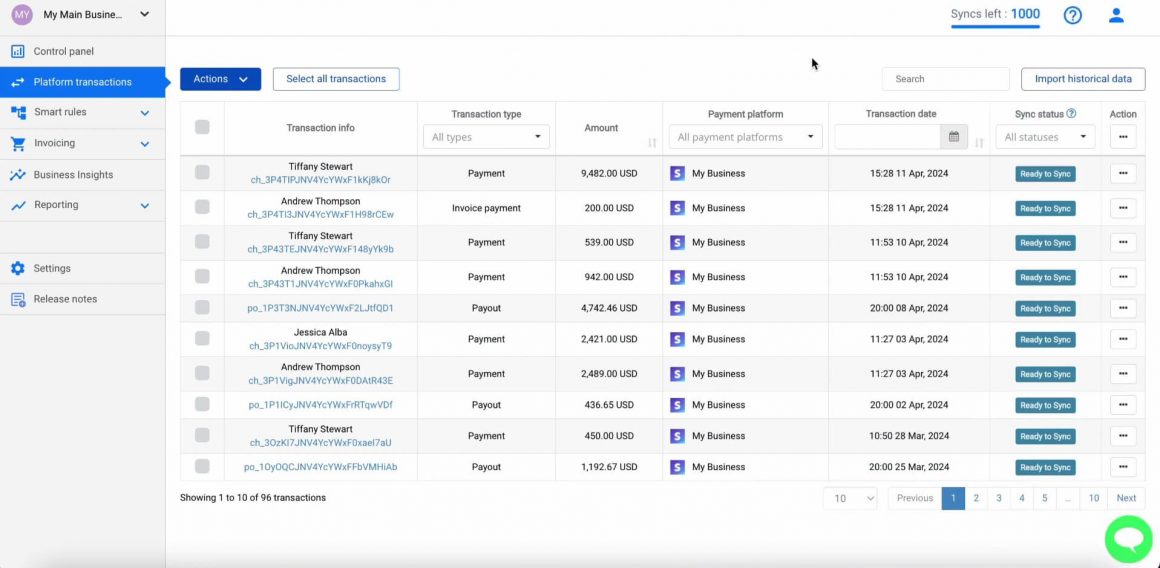Jump to pagination page 10
This screenshot has width=1160, height=568.
click(1093, 498)
